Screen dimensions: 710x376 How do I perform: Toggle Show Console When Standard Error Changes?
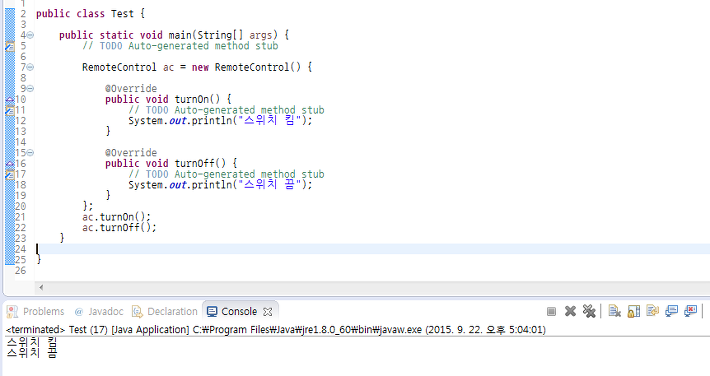pos(691,311)
